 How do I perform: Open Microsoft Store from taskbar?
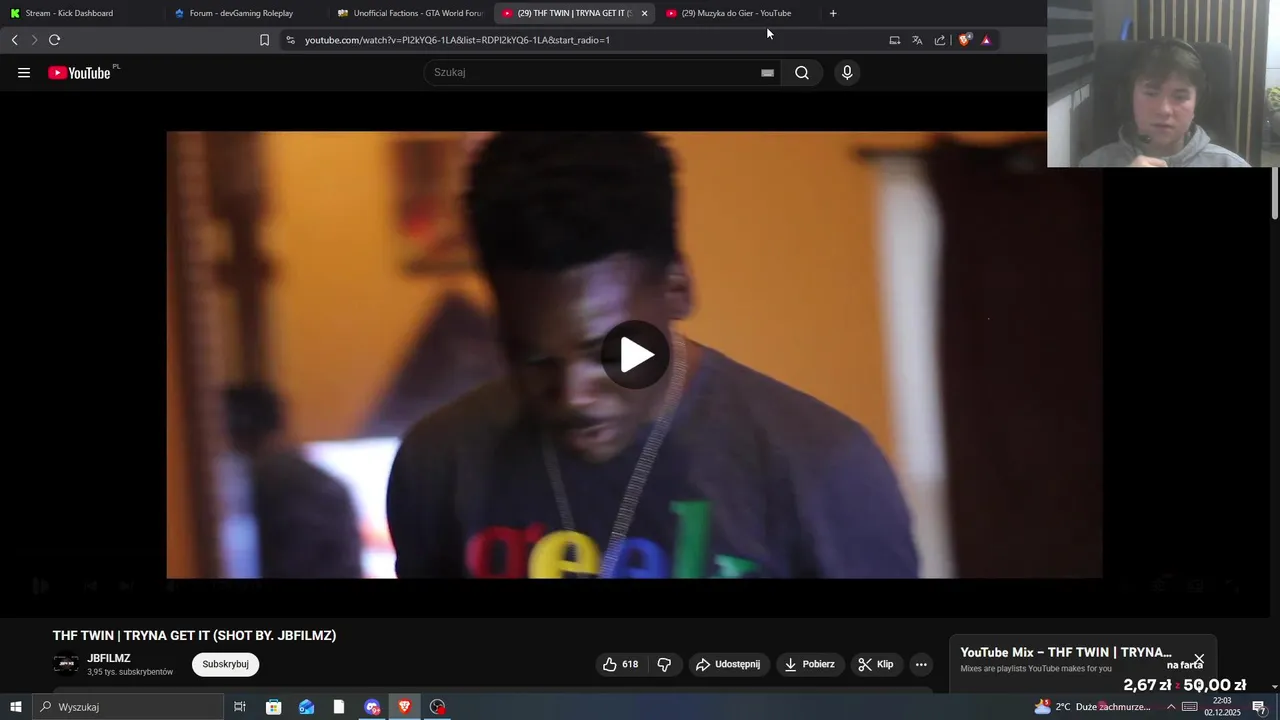273,707
